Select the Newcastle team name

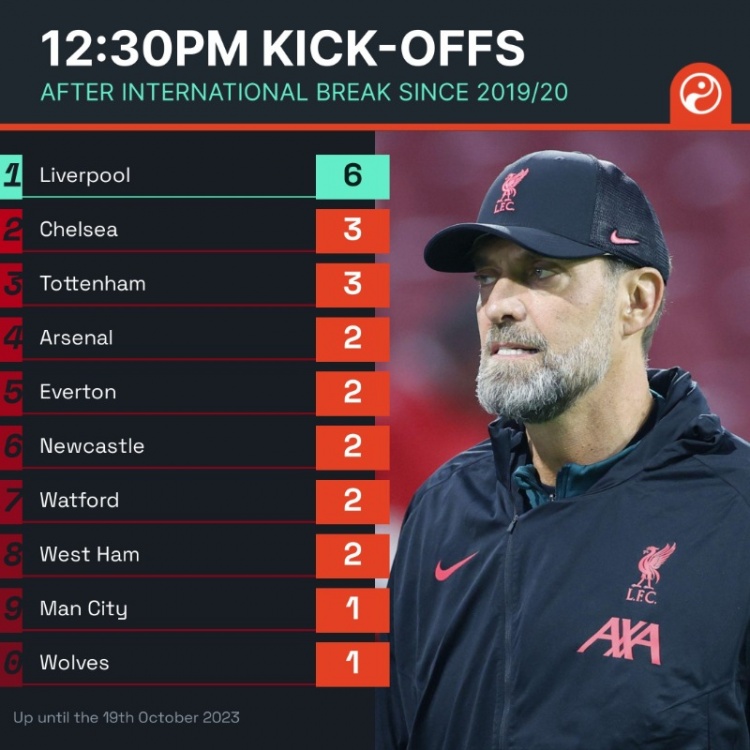[x=92, y=446]
